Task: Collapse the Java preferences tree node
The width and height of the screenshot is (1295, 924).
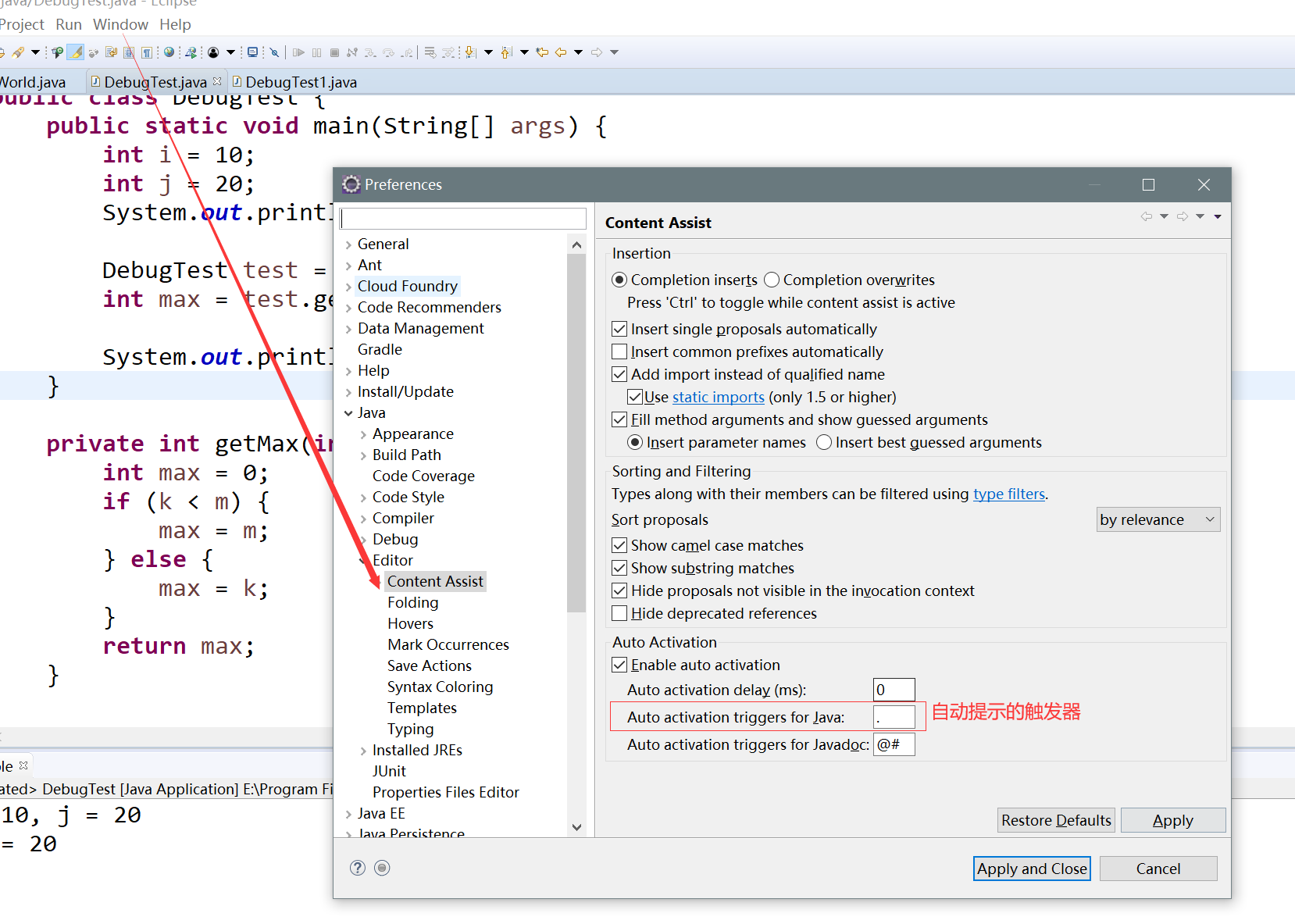Action: tap(348, 413)
